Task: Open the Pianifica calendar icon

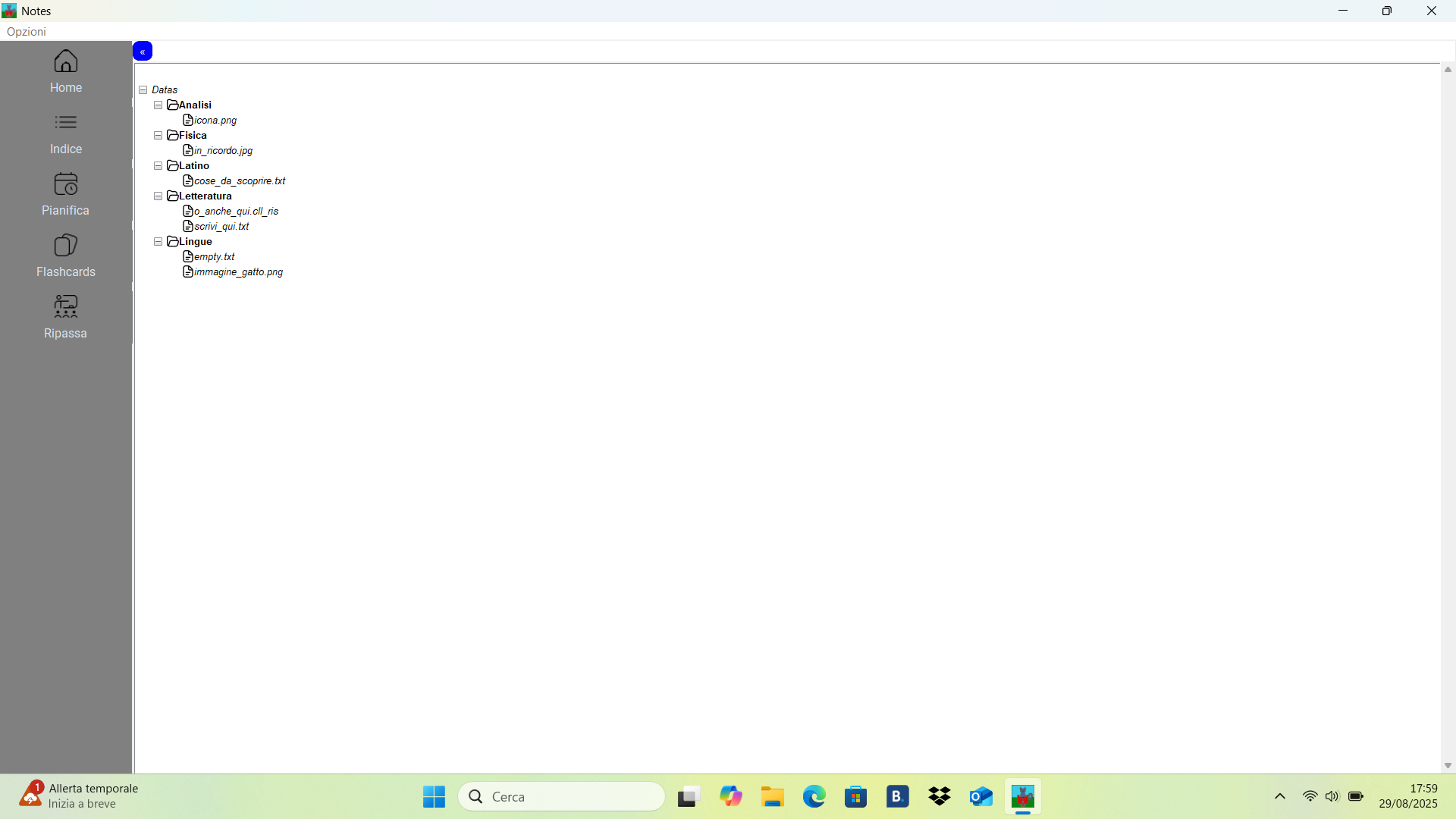Action: [66, 184]
